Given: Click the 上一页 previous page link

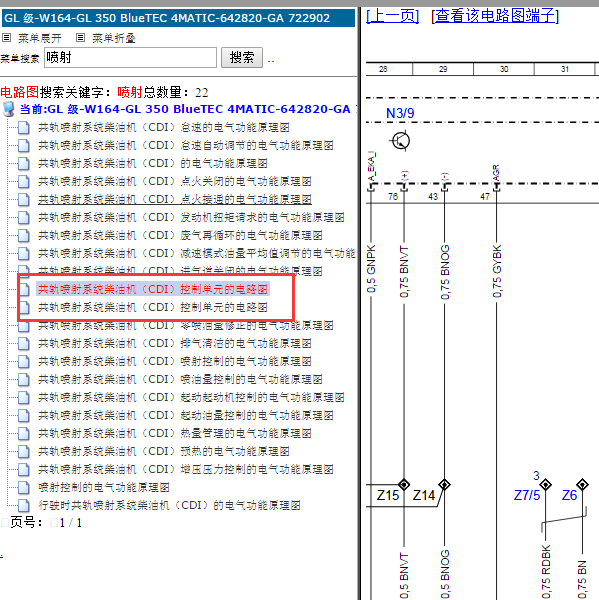Looking at the screenshot, I should [392, 16].
